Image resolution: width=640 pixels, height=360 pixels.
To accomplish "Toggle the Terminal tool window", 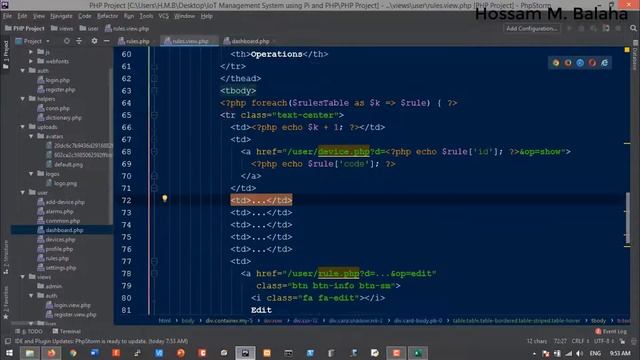I will coord(67,331).
